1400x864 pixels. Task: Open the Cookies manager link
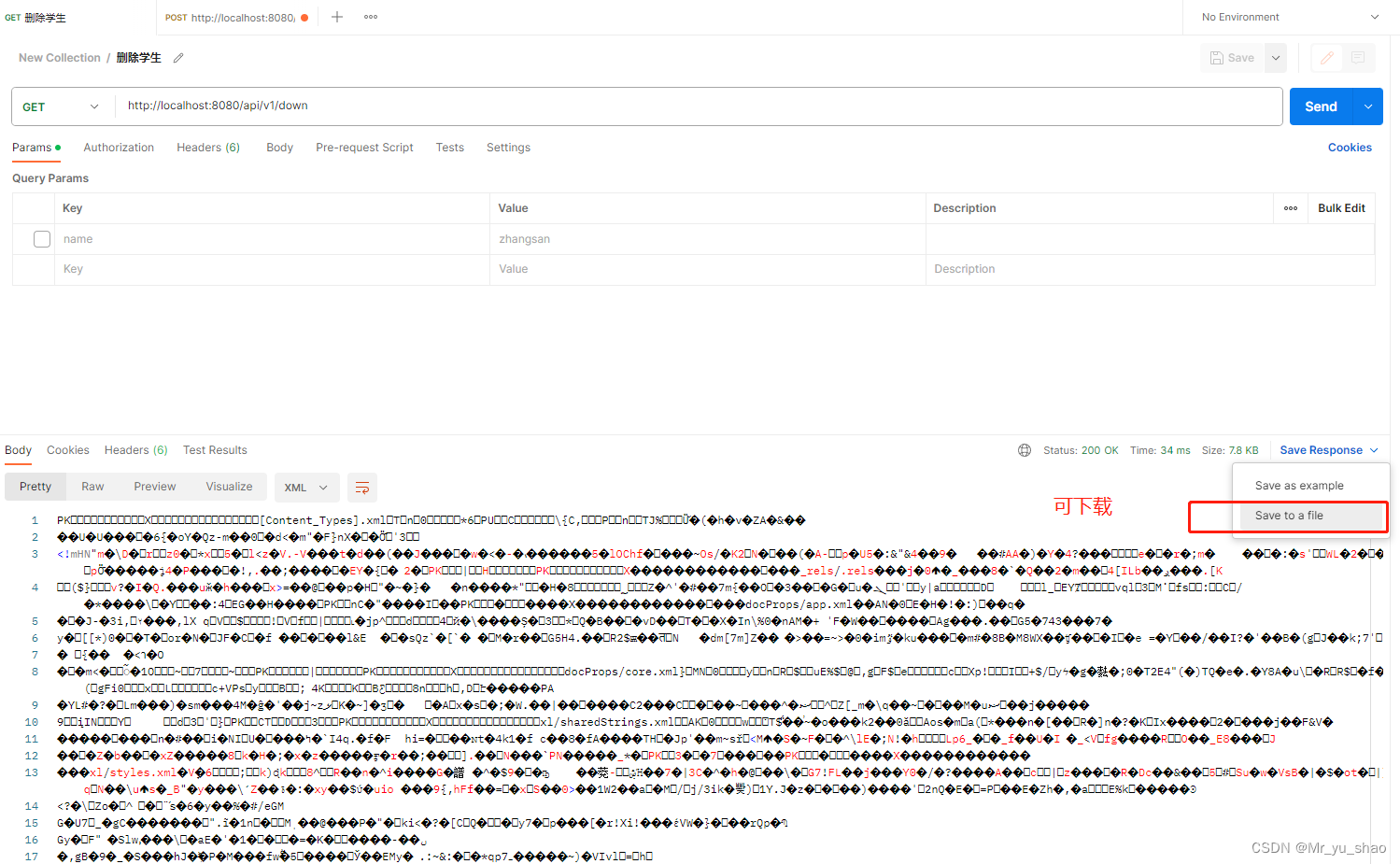[1350, 147]
